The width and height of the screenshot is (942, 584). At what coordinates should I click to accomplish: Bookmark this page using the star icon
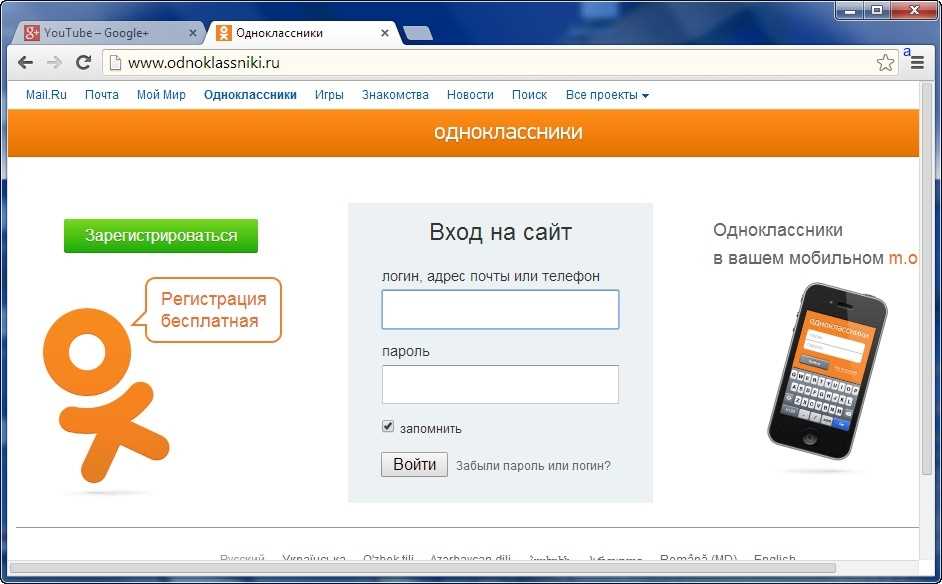884,62
